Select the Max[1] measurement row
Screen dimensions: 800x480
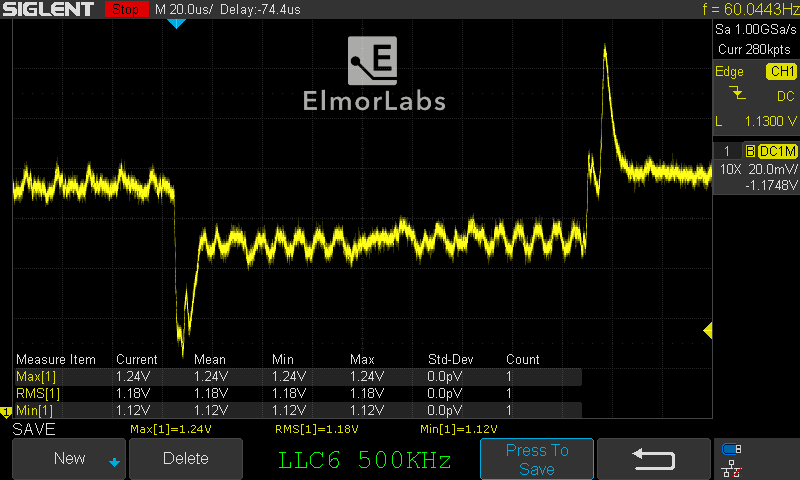pos(298,376)
